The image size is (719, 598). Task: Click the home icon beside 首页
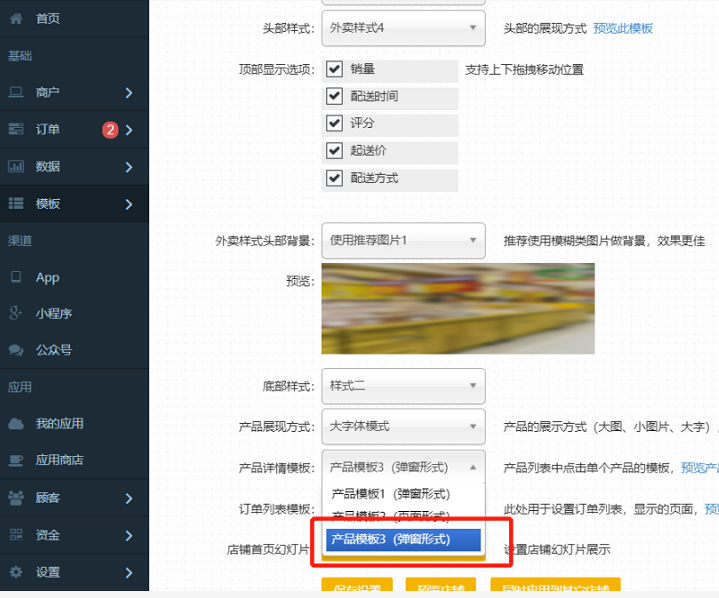click(x=16, y=18)
